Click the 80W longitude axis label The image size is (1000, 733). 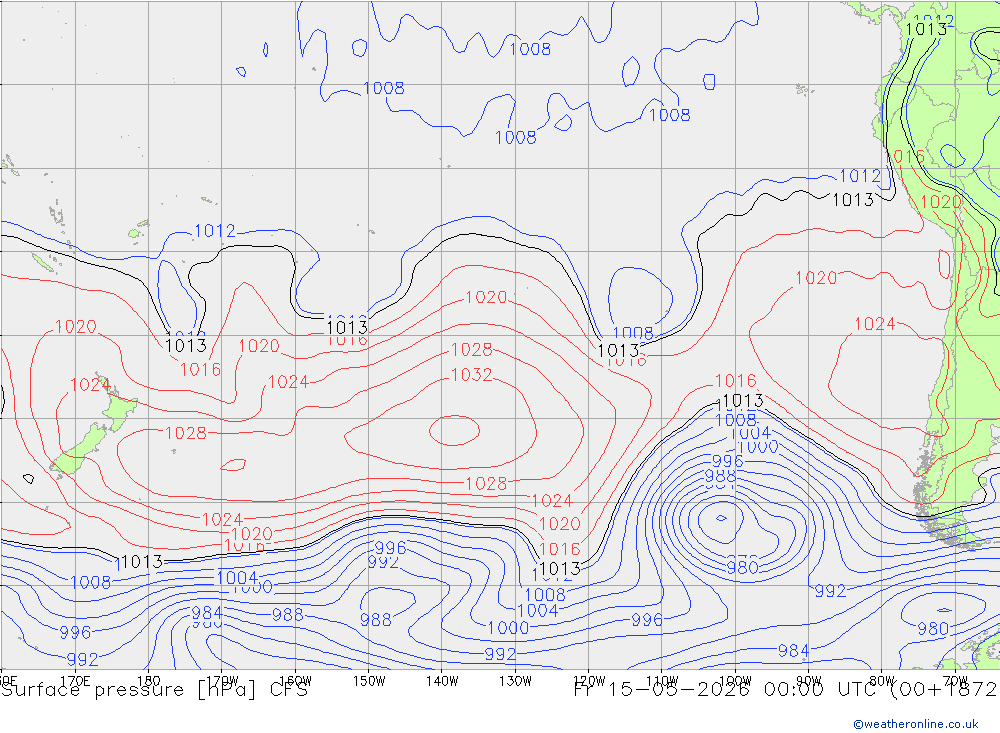click(882, 681)
